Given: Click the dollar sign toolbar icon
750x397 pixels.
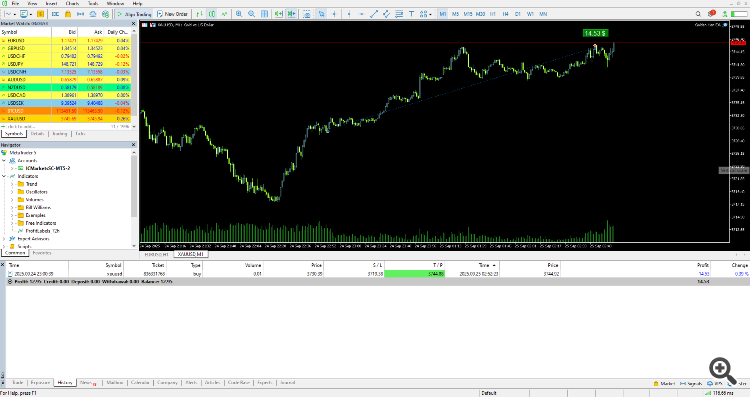Looking at the screenshot, I should 41,14.
